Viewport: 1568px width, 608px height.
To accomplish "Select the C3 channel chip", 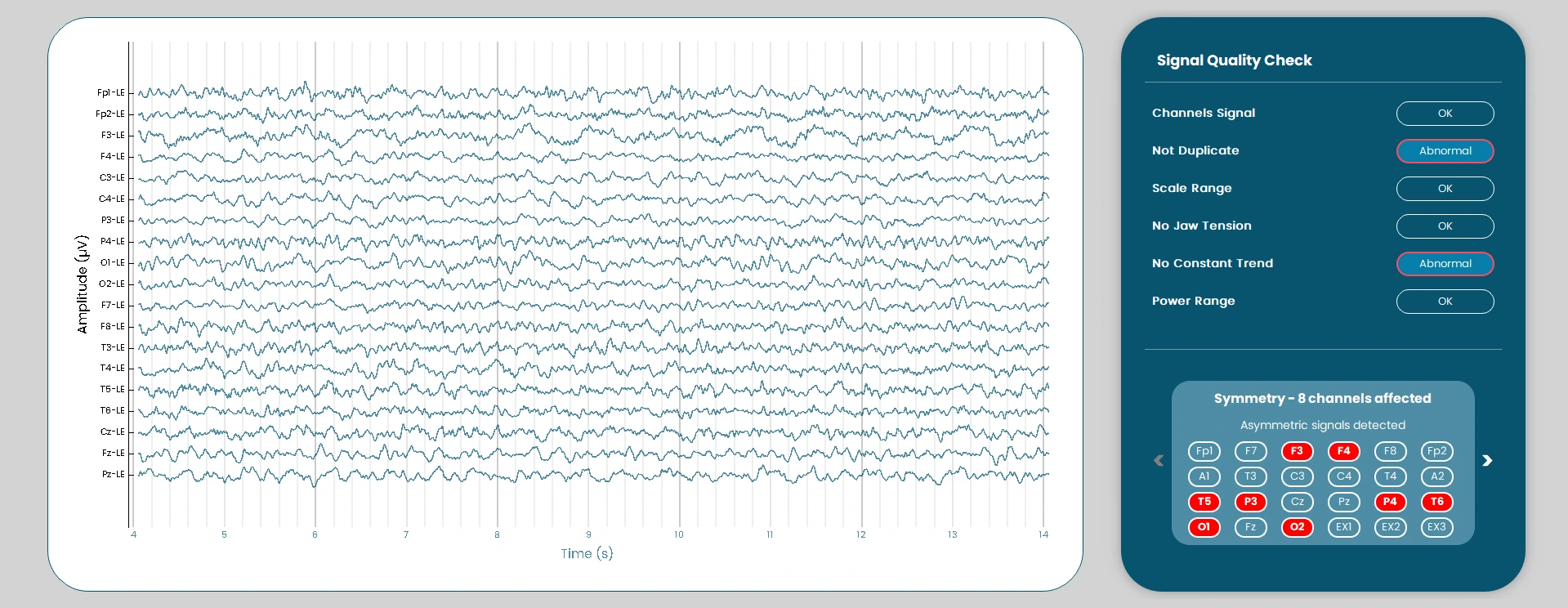I will tap(1297, 476).
